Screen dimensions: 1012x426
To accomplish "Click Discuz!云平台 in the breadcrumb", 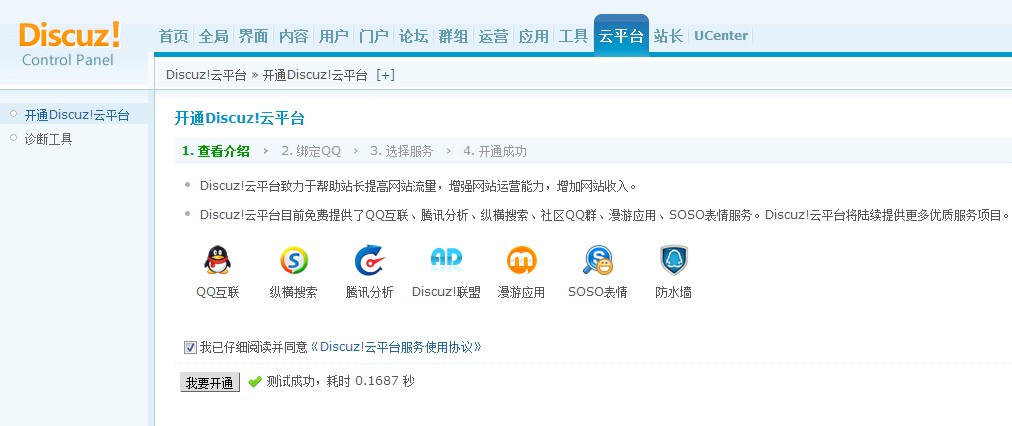I will coord(207,75).
